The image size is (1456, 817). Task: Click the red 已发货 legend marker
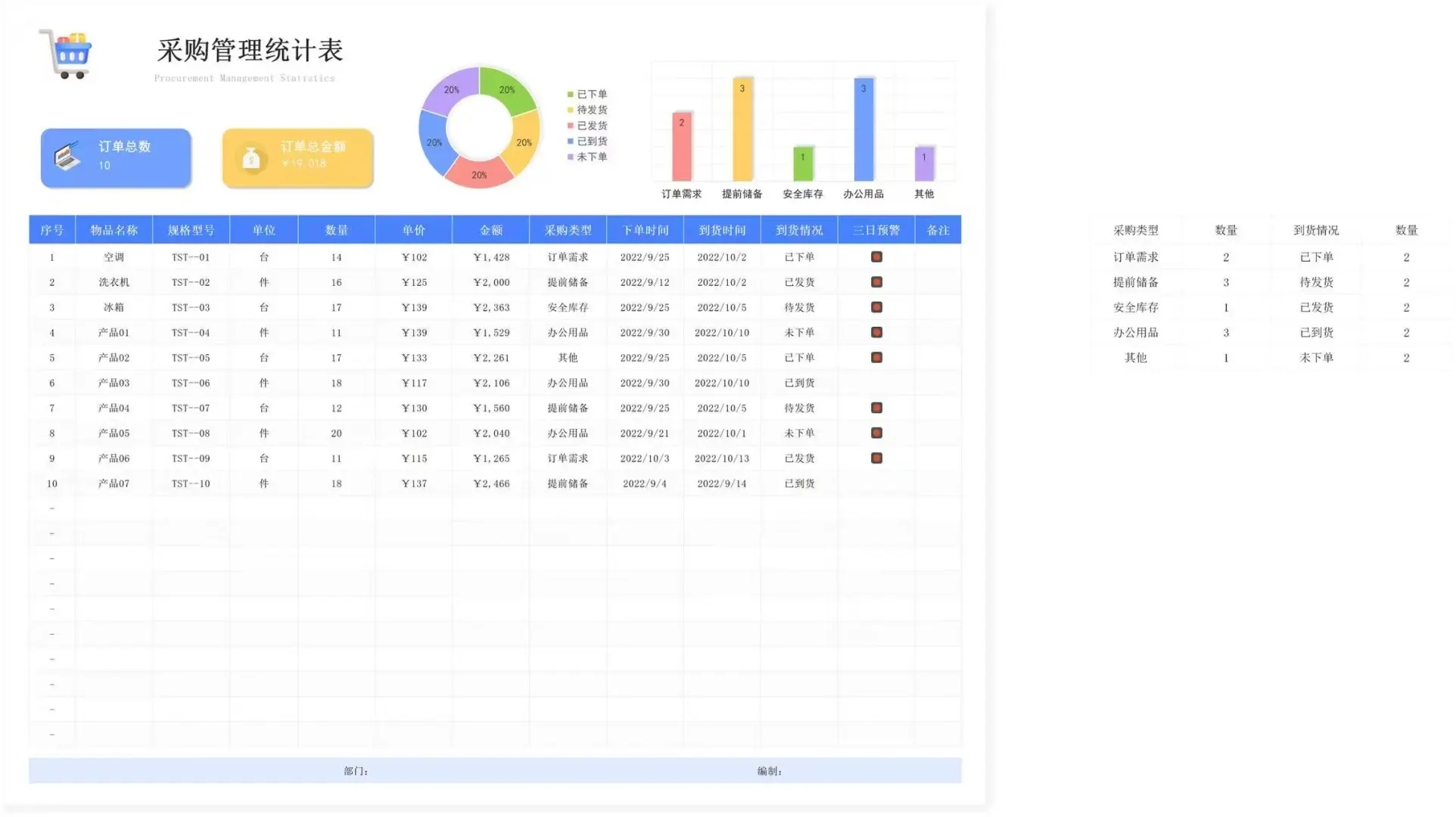pyautogui.click(x=571, y=126)
